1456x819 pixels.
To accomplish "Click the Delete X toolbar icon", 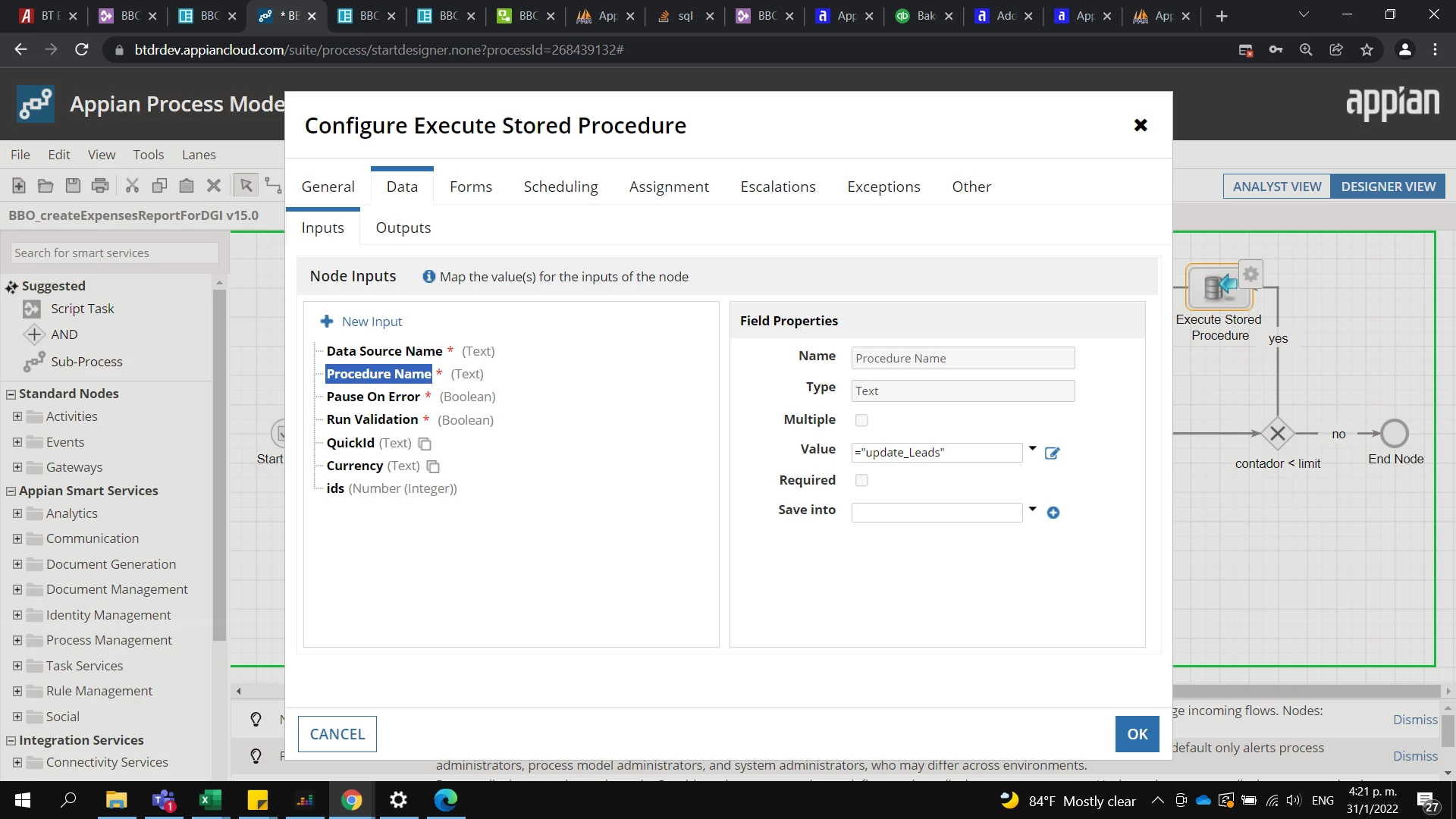I will (214, 186).
